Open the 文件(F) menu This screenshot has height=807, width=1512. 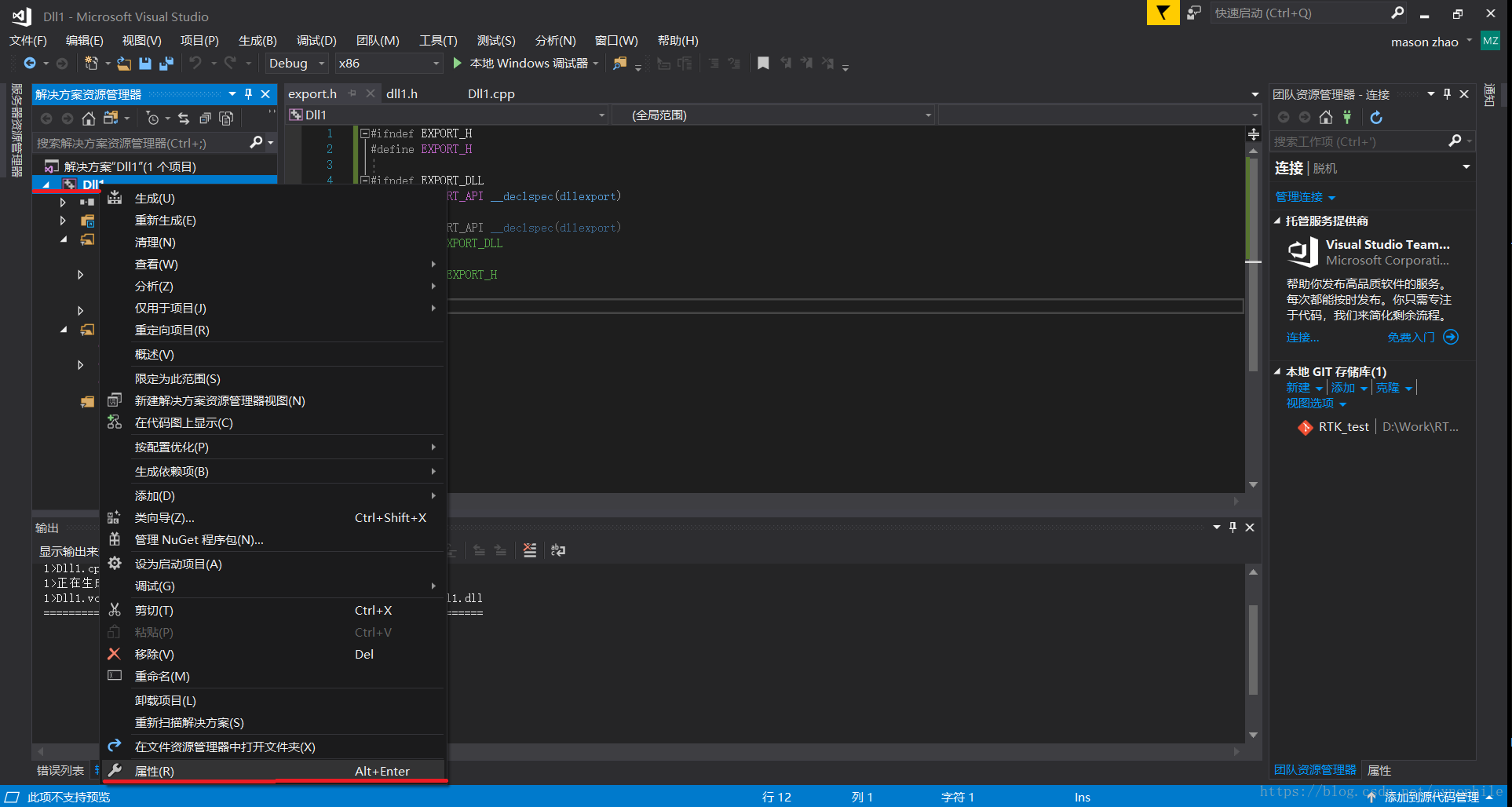pos(28,41)
